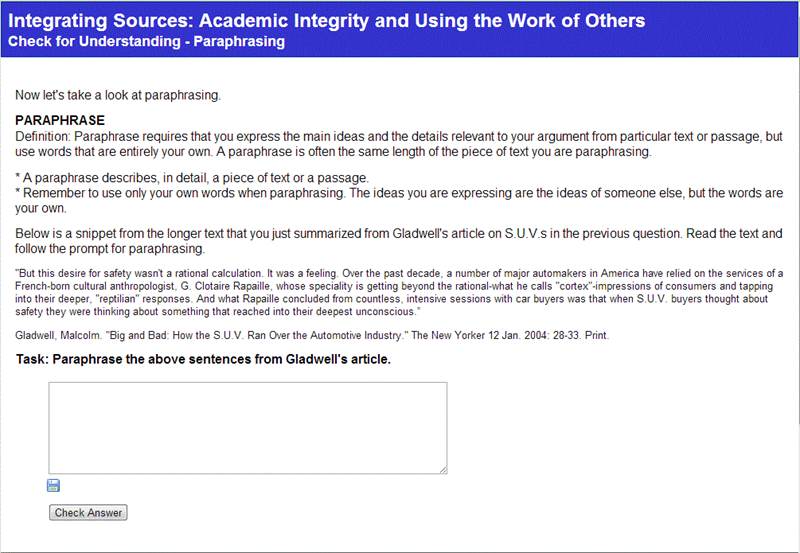Screen dimensions: 800x553
Task: Click the bullet "A paraphrase describes, in detail"
Action: pos(192,178)
